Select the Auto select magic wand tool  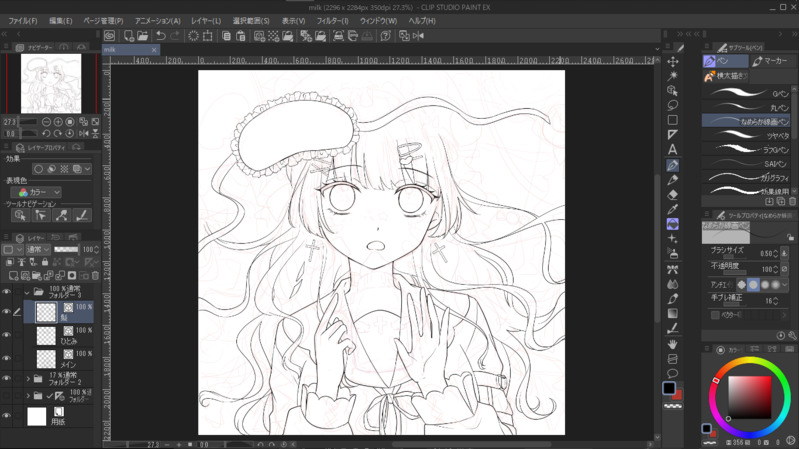(673, 76)
